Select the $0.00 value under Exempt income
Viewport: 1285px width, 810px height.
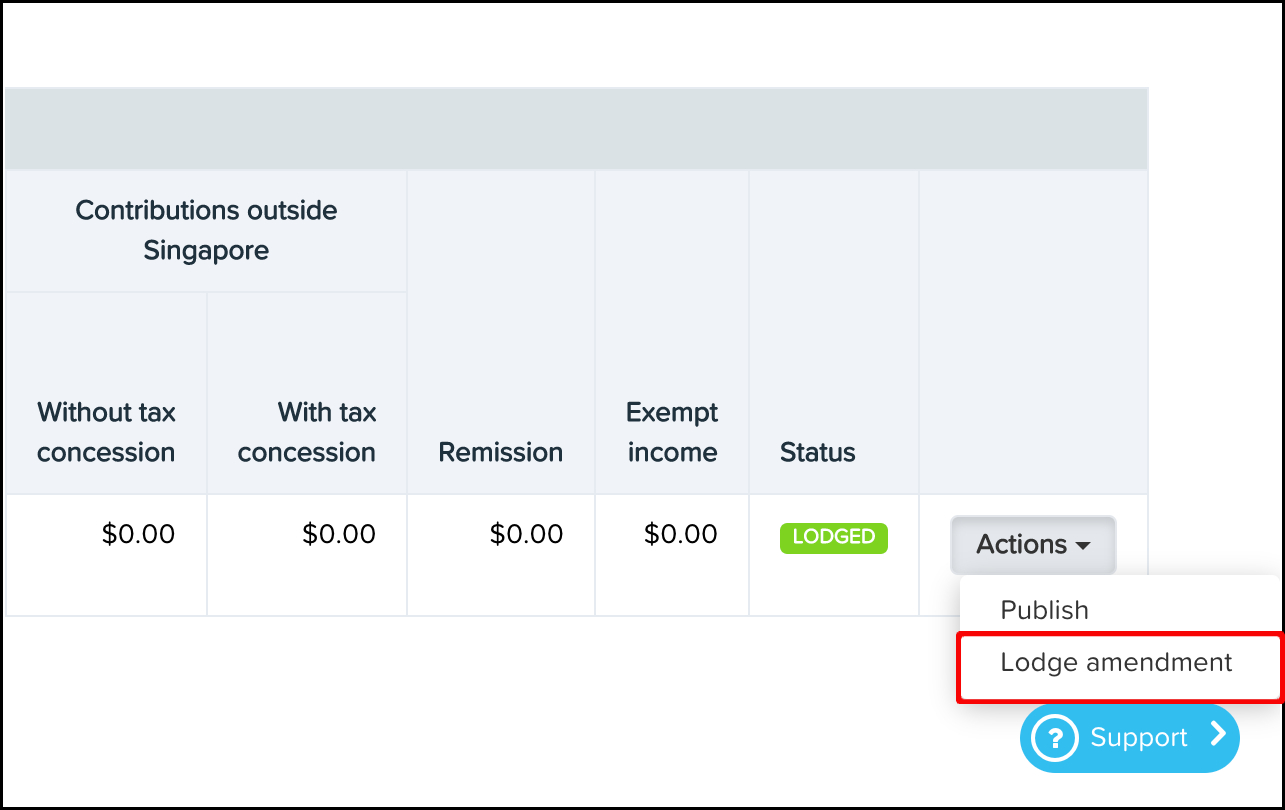coord(680,534)
